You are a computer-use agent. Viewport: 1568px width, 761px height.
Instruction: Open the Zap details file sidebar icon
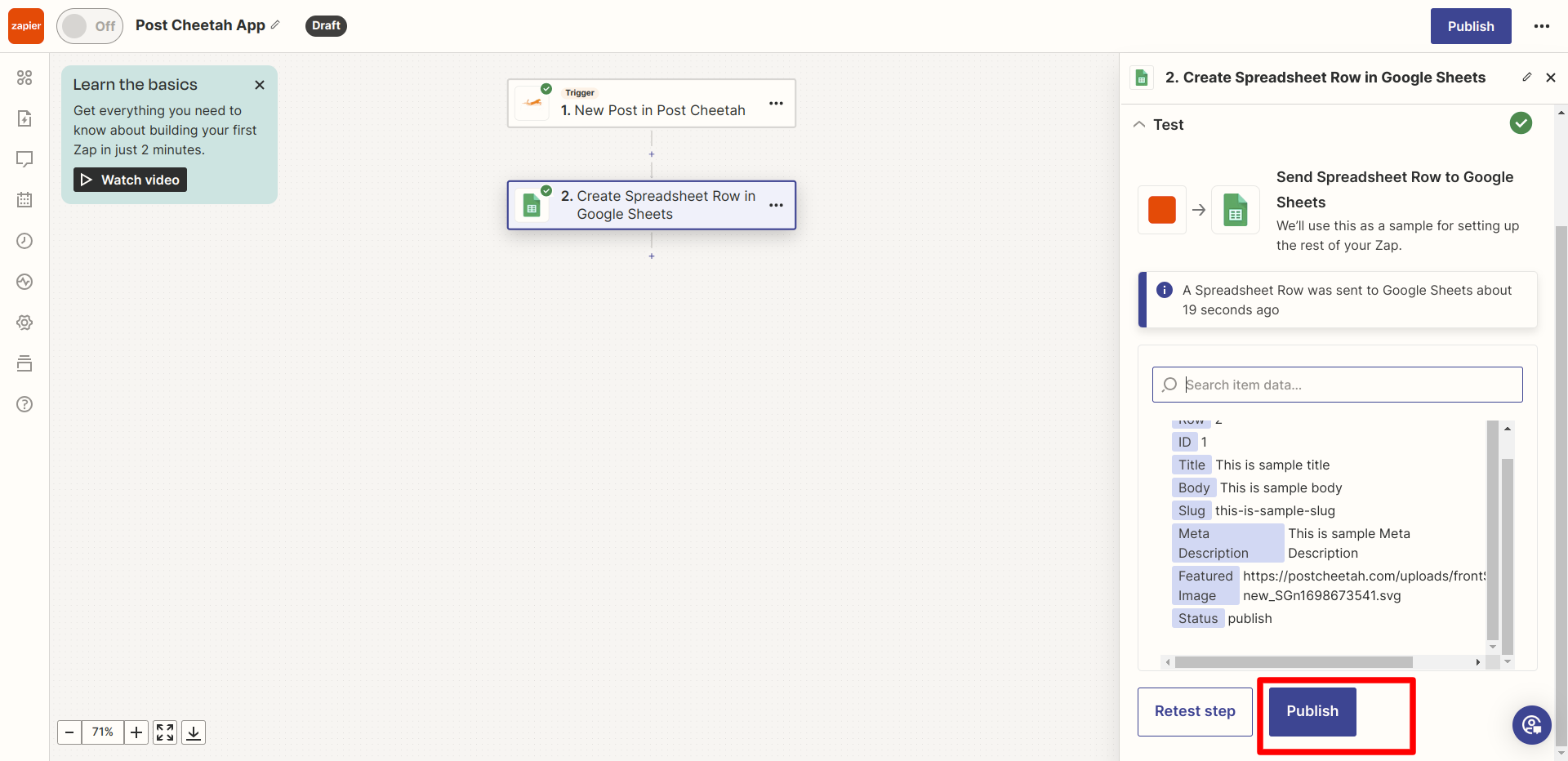click(x=24, y=118)
